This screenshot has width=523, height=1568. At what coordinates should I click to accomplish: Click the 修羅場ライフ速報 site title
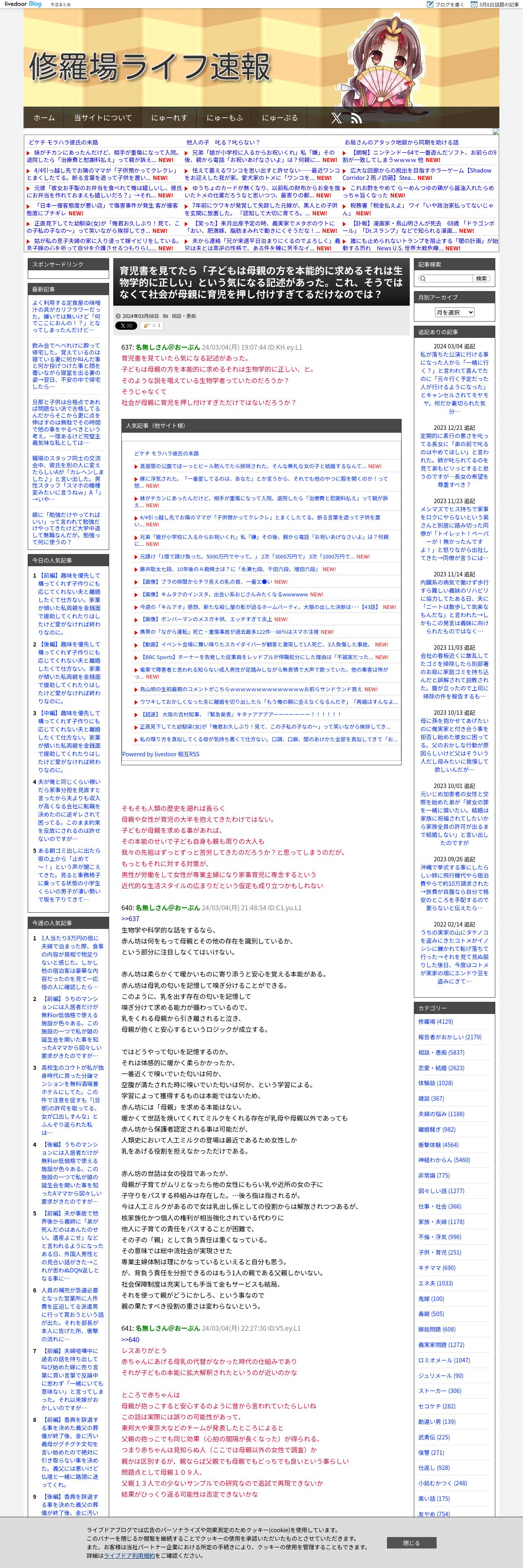coord(150,67)
